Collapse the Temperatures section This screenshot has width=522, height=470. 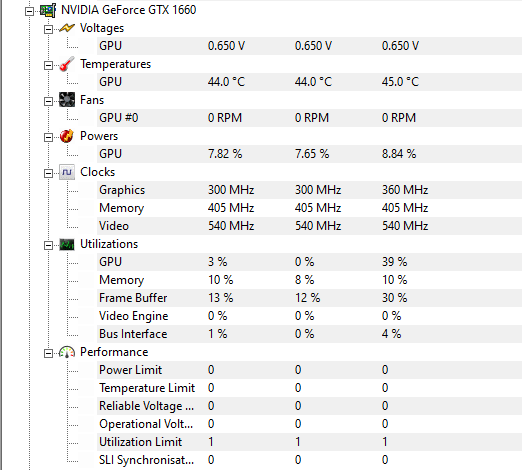48,65
